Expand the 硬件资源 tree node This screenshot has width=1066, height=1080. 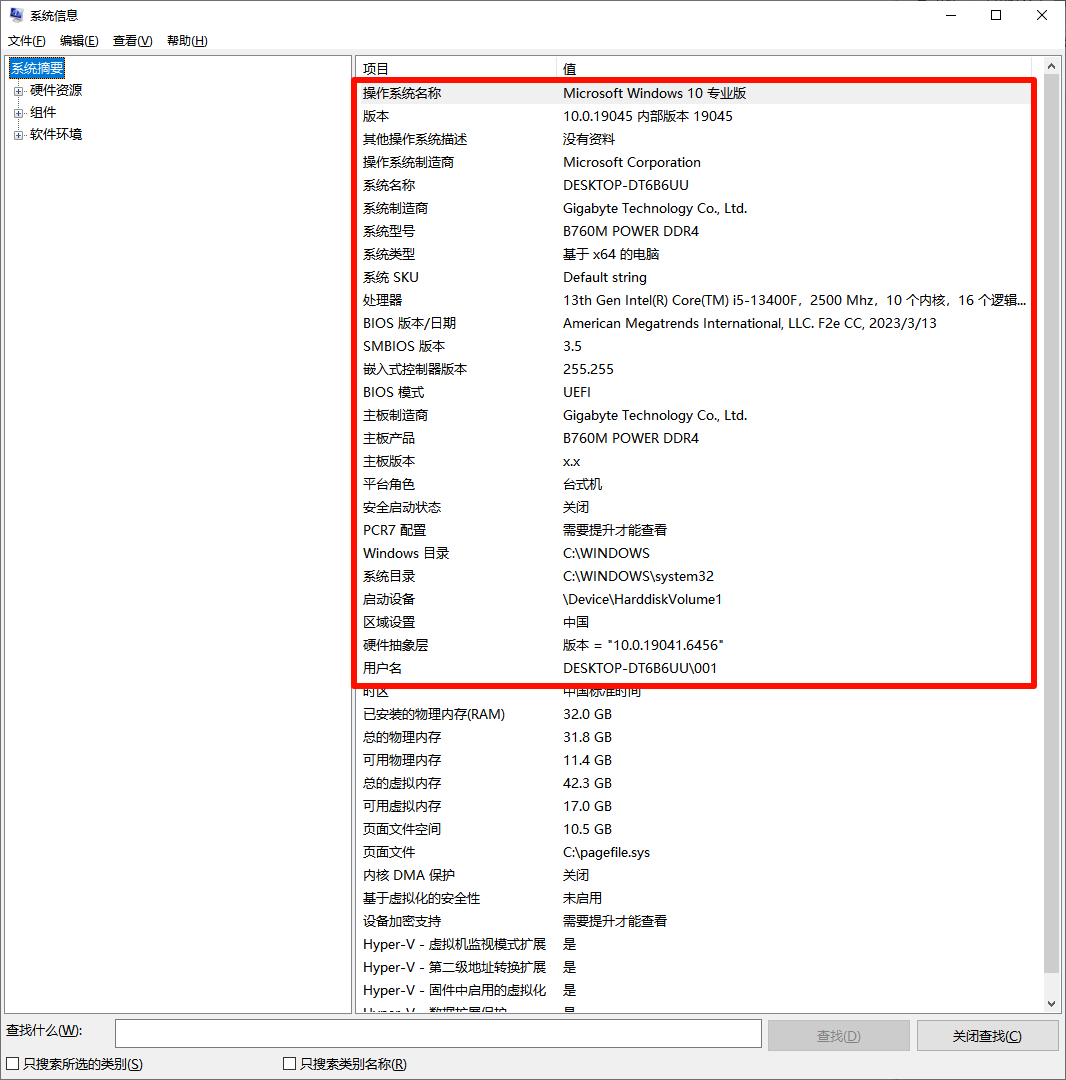click(18, 91)
